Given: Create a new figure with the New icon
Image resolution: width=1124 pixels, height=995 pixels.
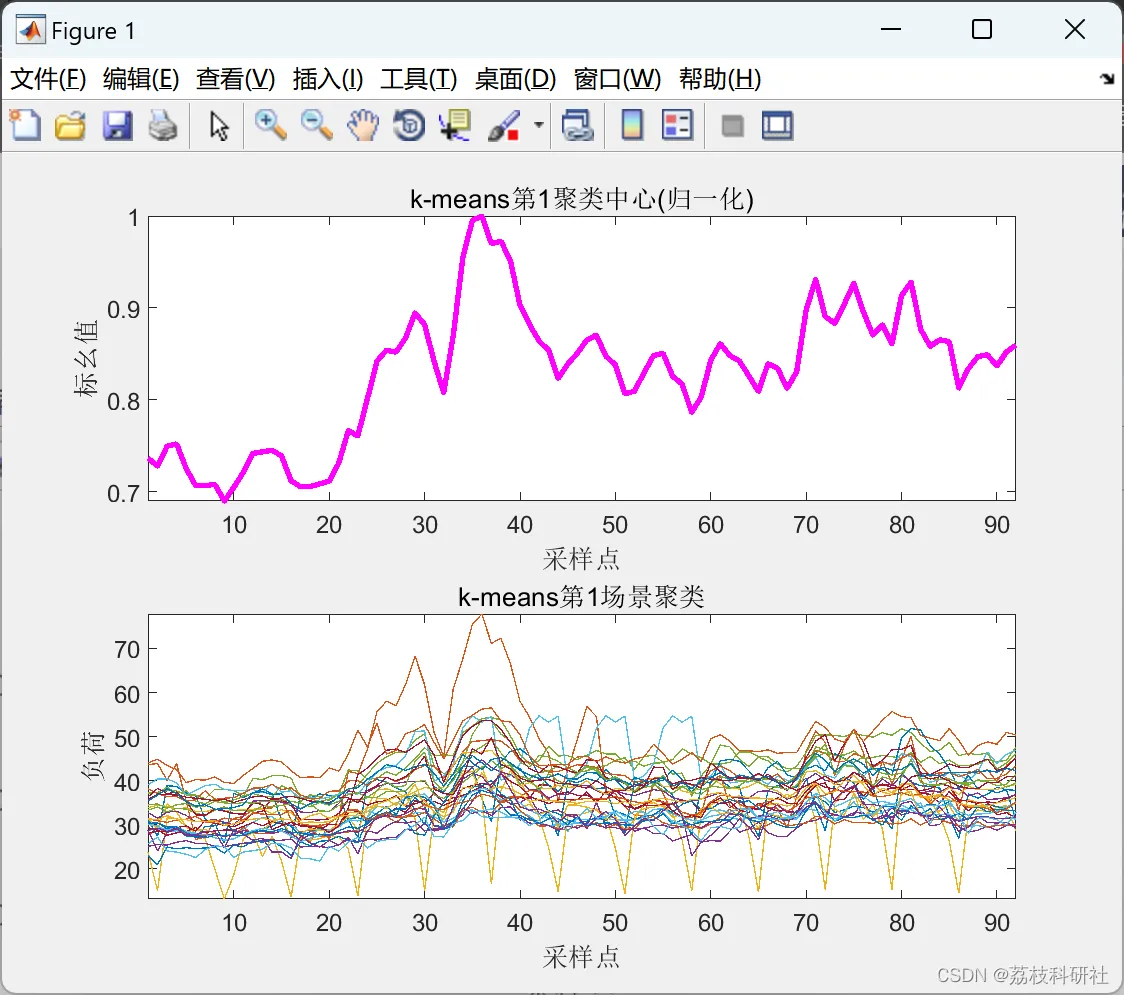Looking at the screenshot, I should point(25,125).
